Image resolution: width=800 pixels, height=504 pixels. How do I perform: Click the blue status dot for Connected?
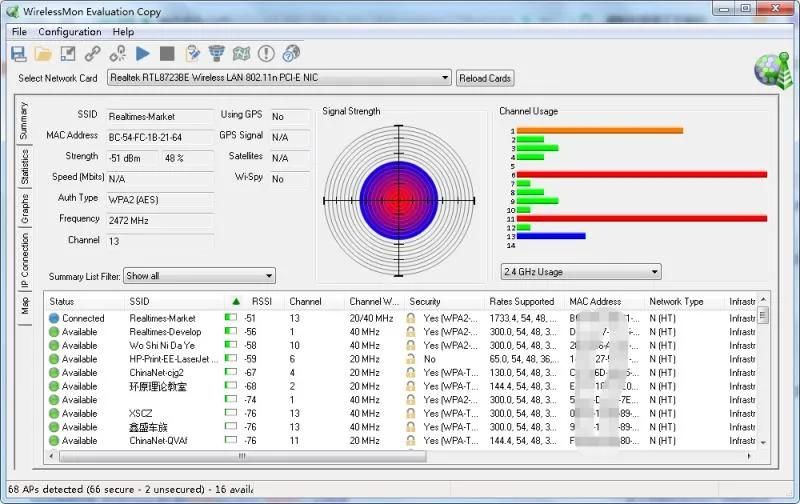(x=54, y=318)
